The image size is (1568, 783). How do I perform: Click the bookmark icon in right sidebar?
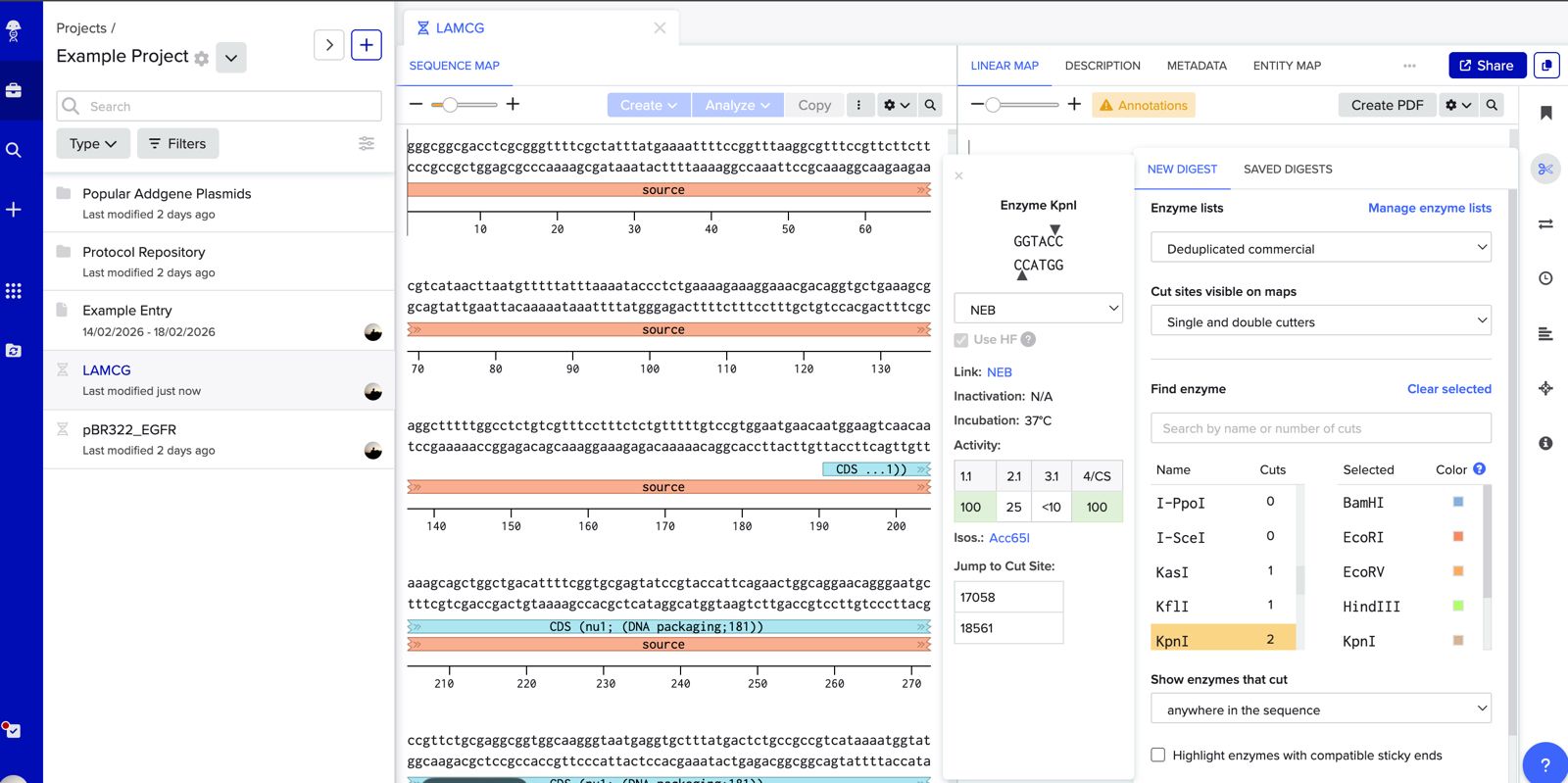1545,113
